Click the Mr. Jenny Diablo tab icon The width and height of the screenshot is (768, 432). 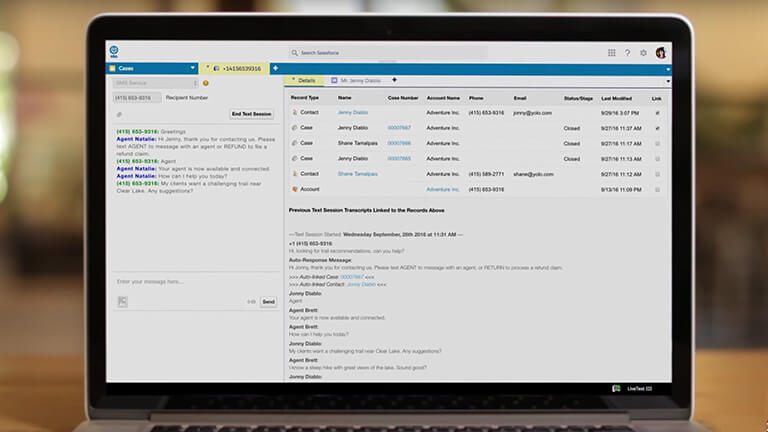[x=334, y=80]
